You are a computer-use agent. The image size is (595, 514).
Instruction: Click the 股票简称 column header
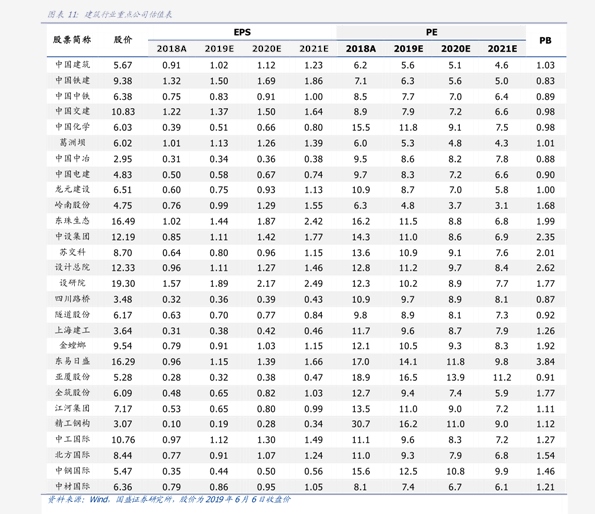(x=72, y=39)
